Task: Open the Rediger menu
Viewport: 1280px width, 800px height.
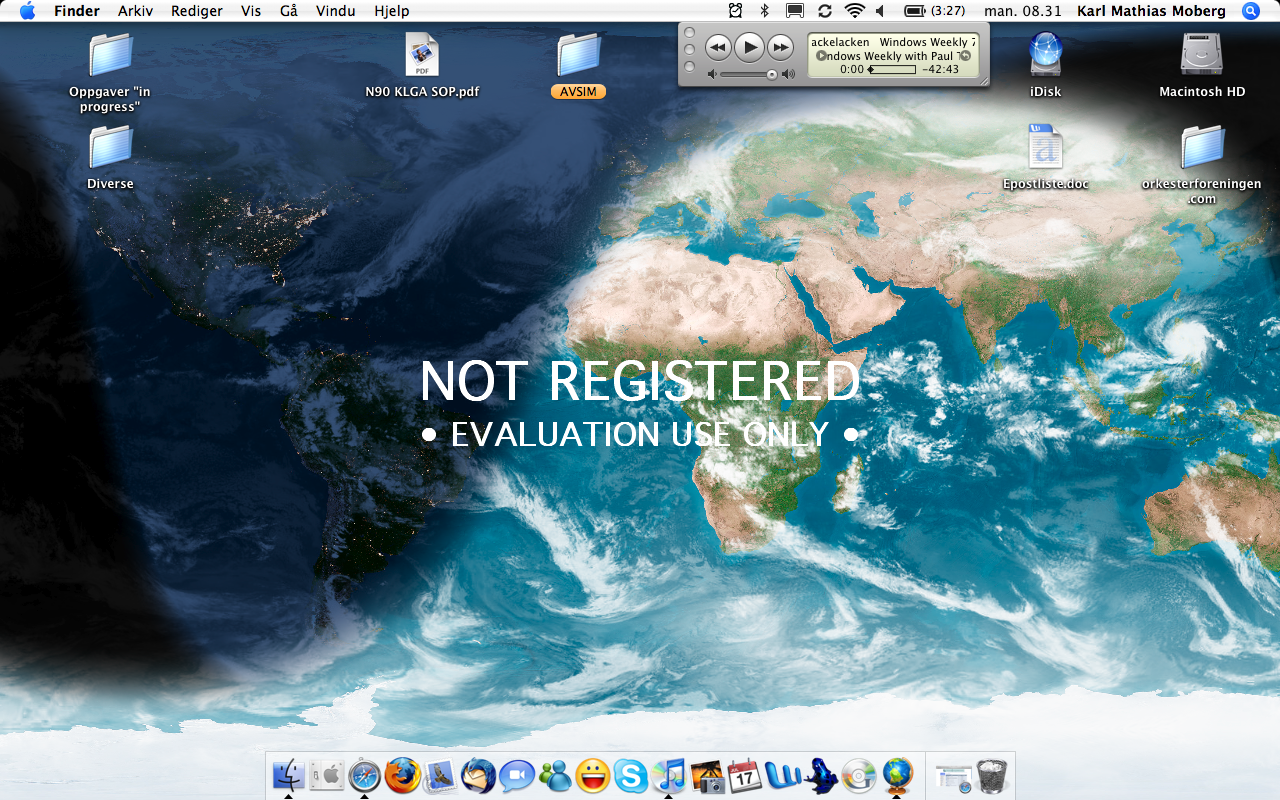Action: pyautogui.click(x=197, y=11)
